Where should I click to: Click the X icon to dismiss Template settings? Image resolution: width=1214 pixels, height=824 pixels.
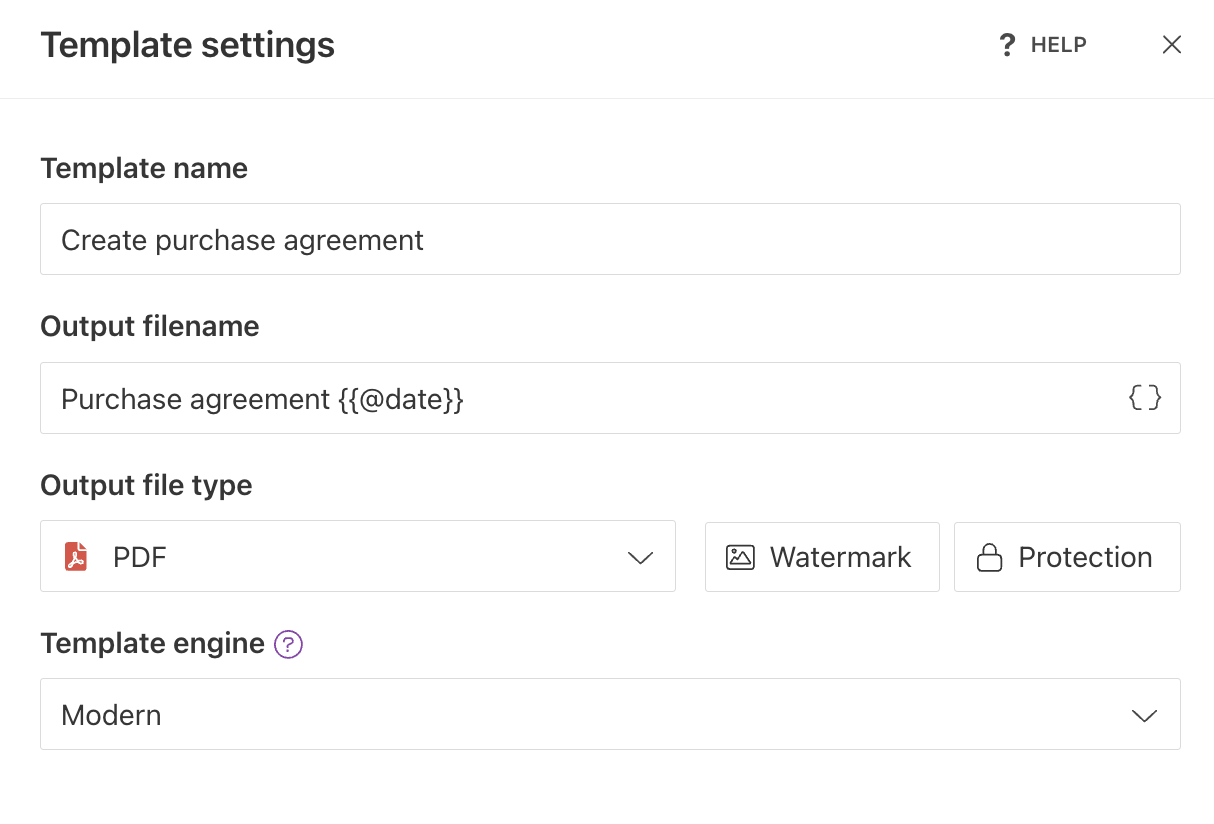point(1171,44)
